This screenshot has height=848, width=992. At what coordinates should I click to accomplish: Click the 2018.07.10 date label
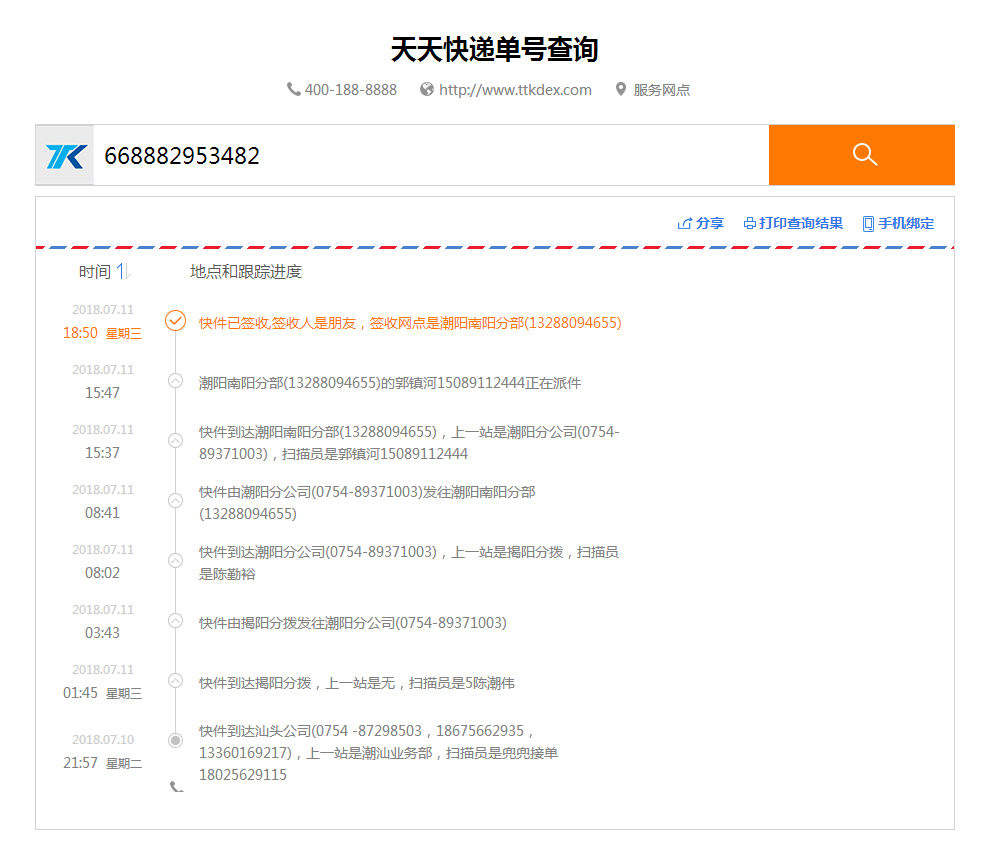[103, 739]
